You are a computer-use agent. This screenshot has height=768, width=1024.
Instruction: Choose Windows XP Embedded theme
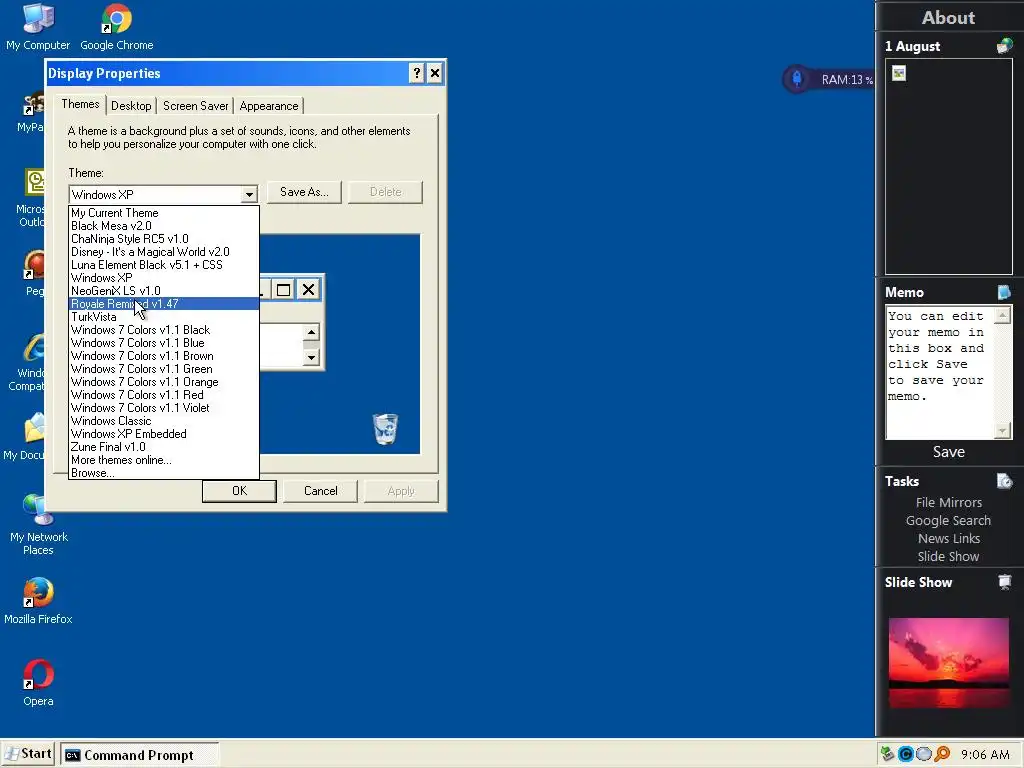[164, 434]
